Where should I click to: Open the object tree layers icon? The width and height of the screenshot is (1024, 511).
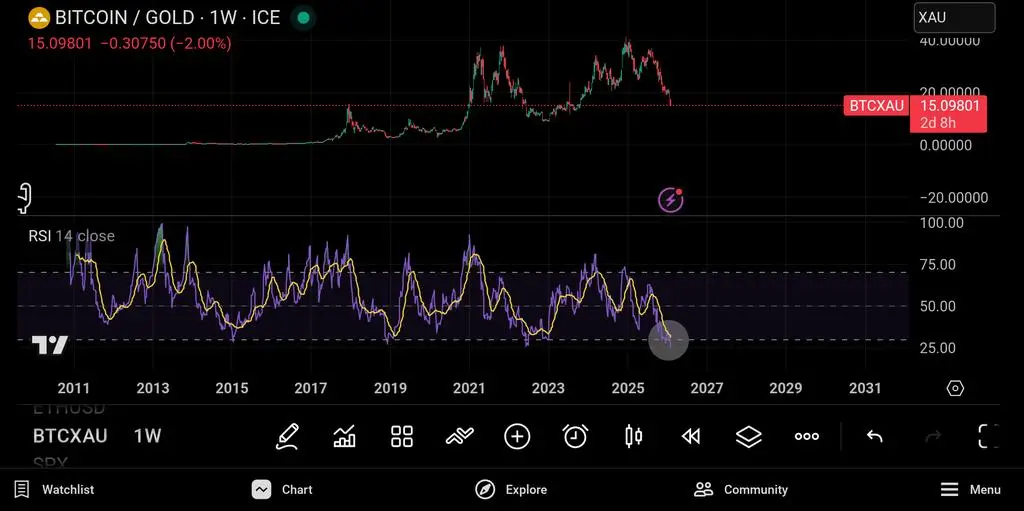(x=748, y=437)
